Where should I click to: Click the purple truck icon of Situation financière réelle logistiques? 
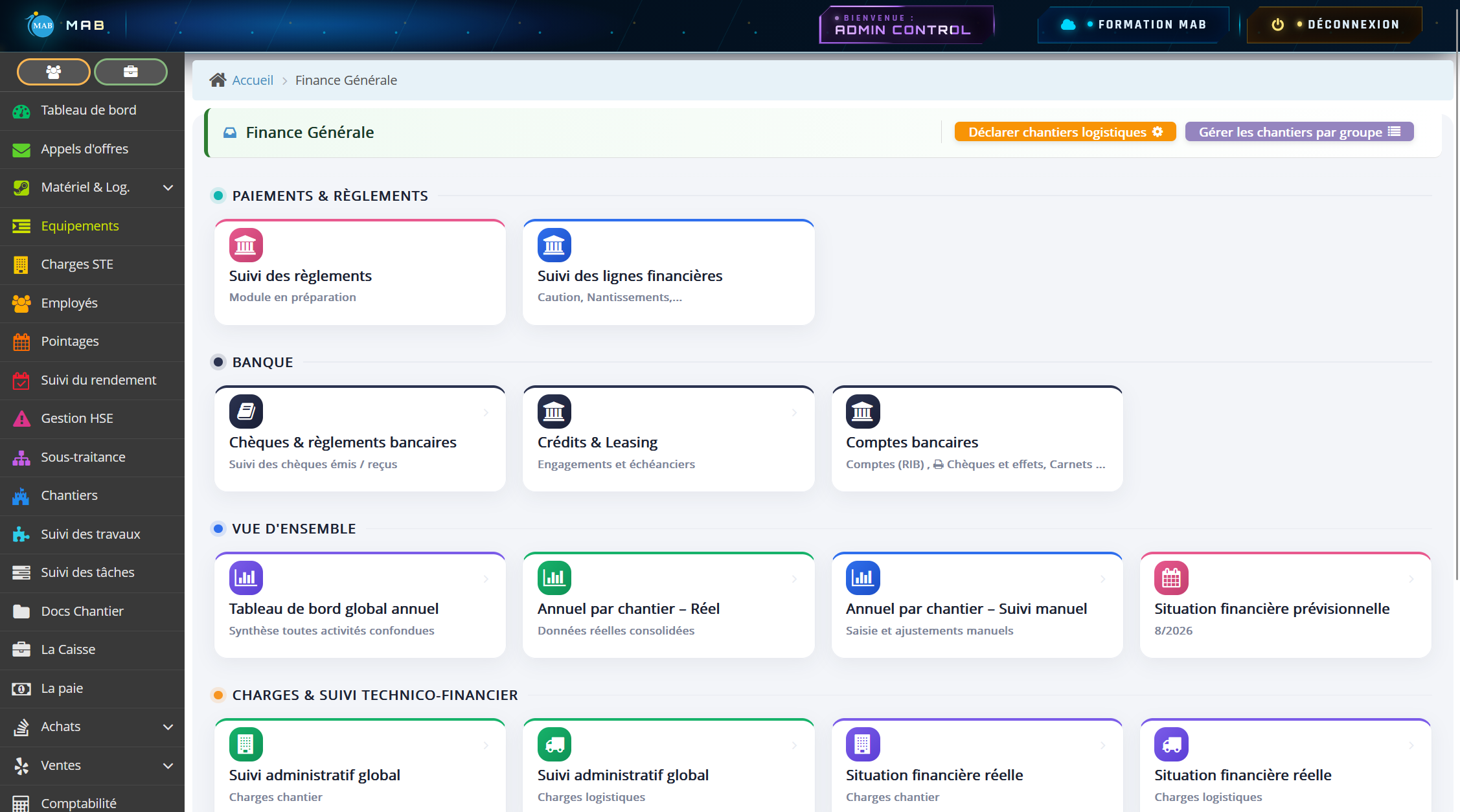click(x=1171, y=744)
